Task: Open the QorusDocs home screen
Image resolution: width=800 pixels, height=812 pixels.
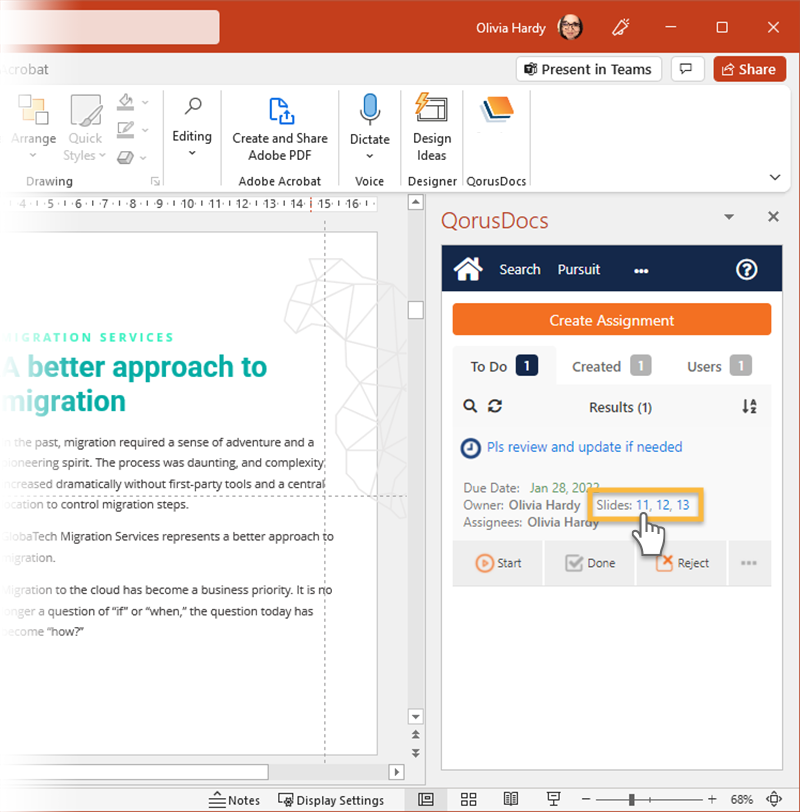Action: 468,269
